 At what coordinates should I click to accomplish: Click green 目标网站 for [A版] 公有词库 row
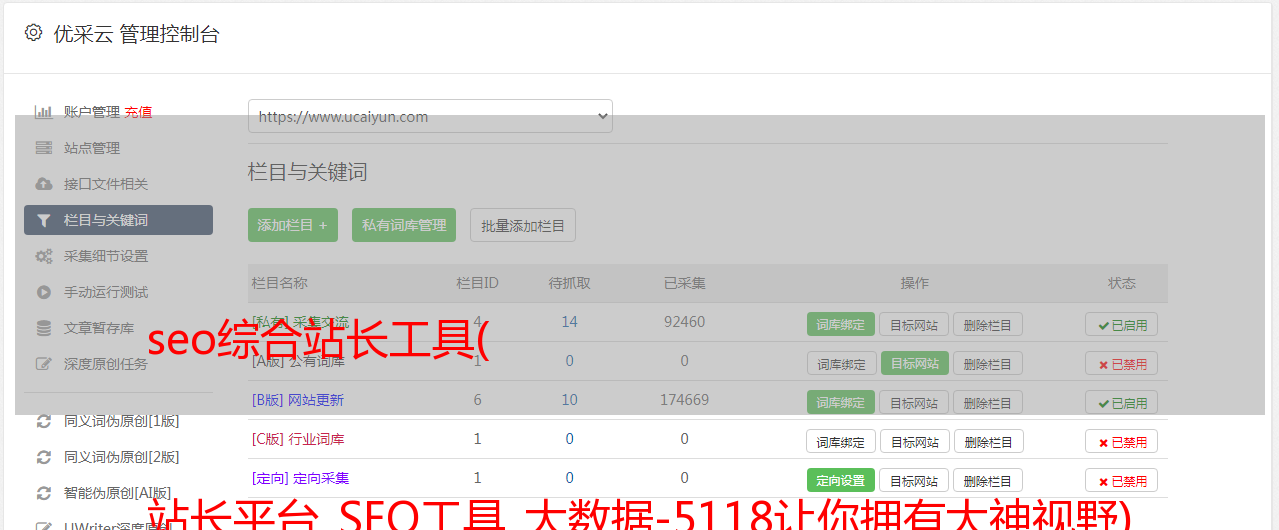tap(914, 363)
